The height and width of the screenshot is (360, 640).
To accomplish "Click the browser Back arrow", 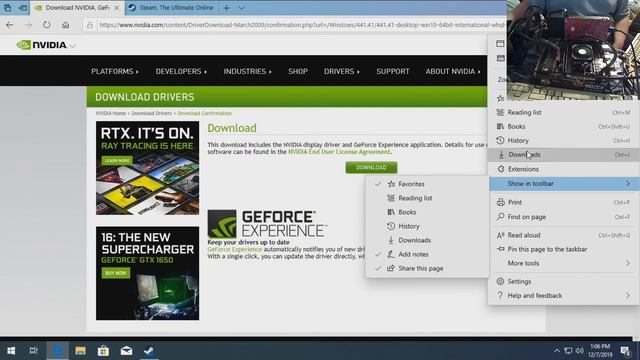I will [9, 25].
